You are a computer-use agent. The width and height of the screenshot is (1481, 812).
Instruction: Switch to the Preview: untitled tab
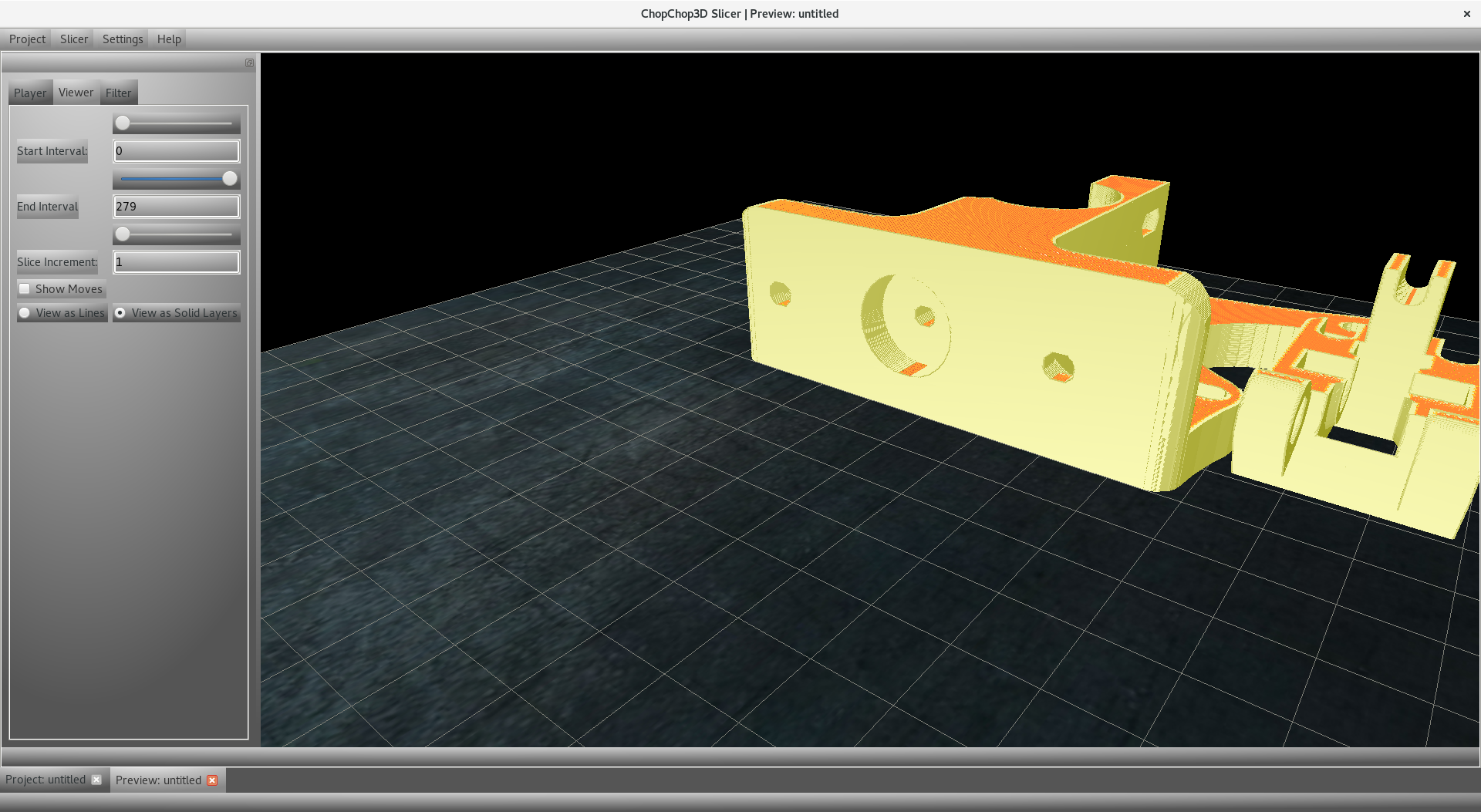click(x=158, y=780)
